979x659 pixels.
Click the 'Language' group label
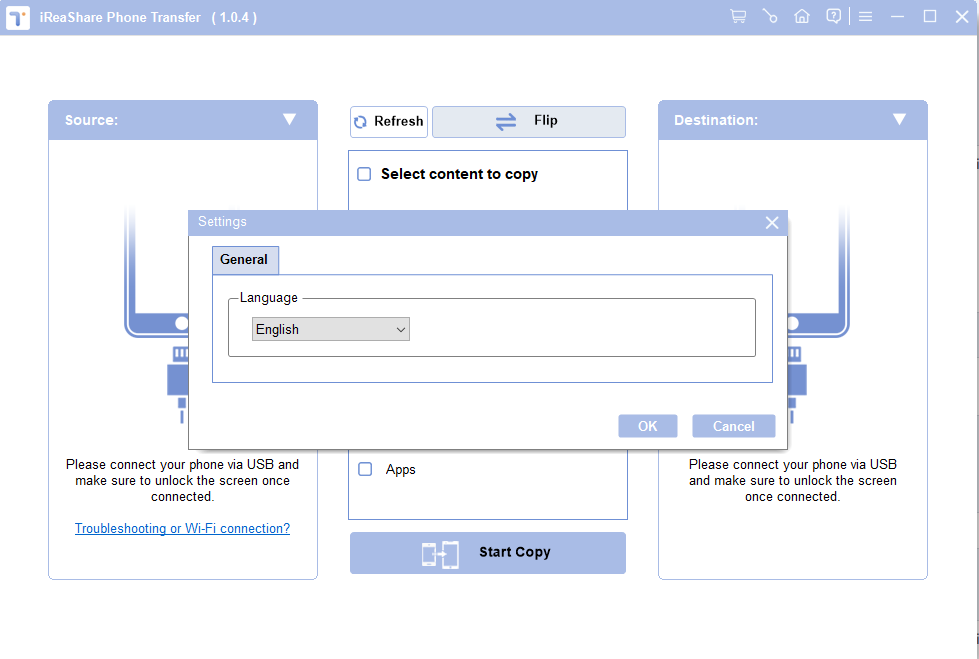[268, 298]
